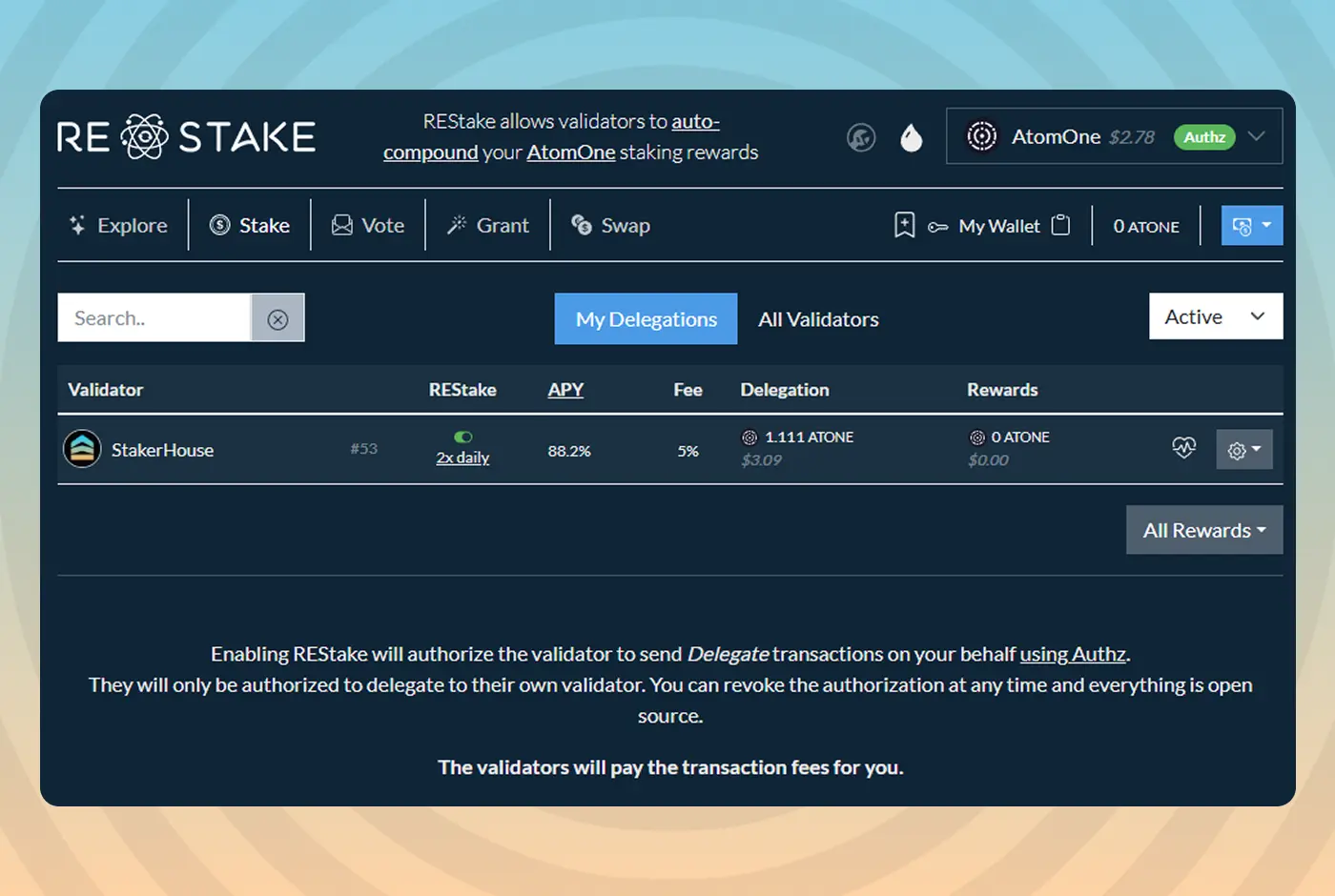
Task: Click the water droplet theme icon
Action: click(x=912, y=138)
